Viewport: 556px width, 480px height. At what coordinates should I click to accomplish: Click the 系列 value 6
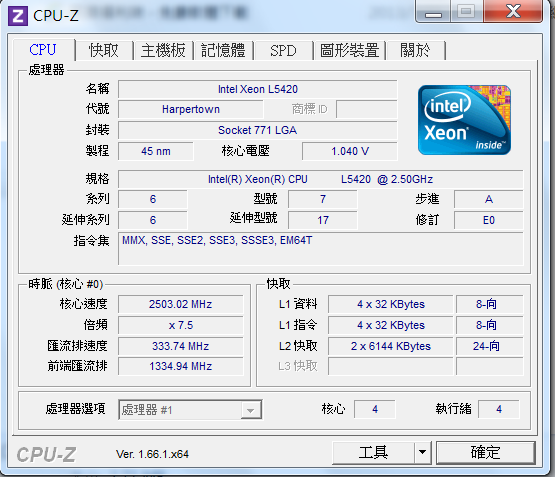[153, 199]
